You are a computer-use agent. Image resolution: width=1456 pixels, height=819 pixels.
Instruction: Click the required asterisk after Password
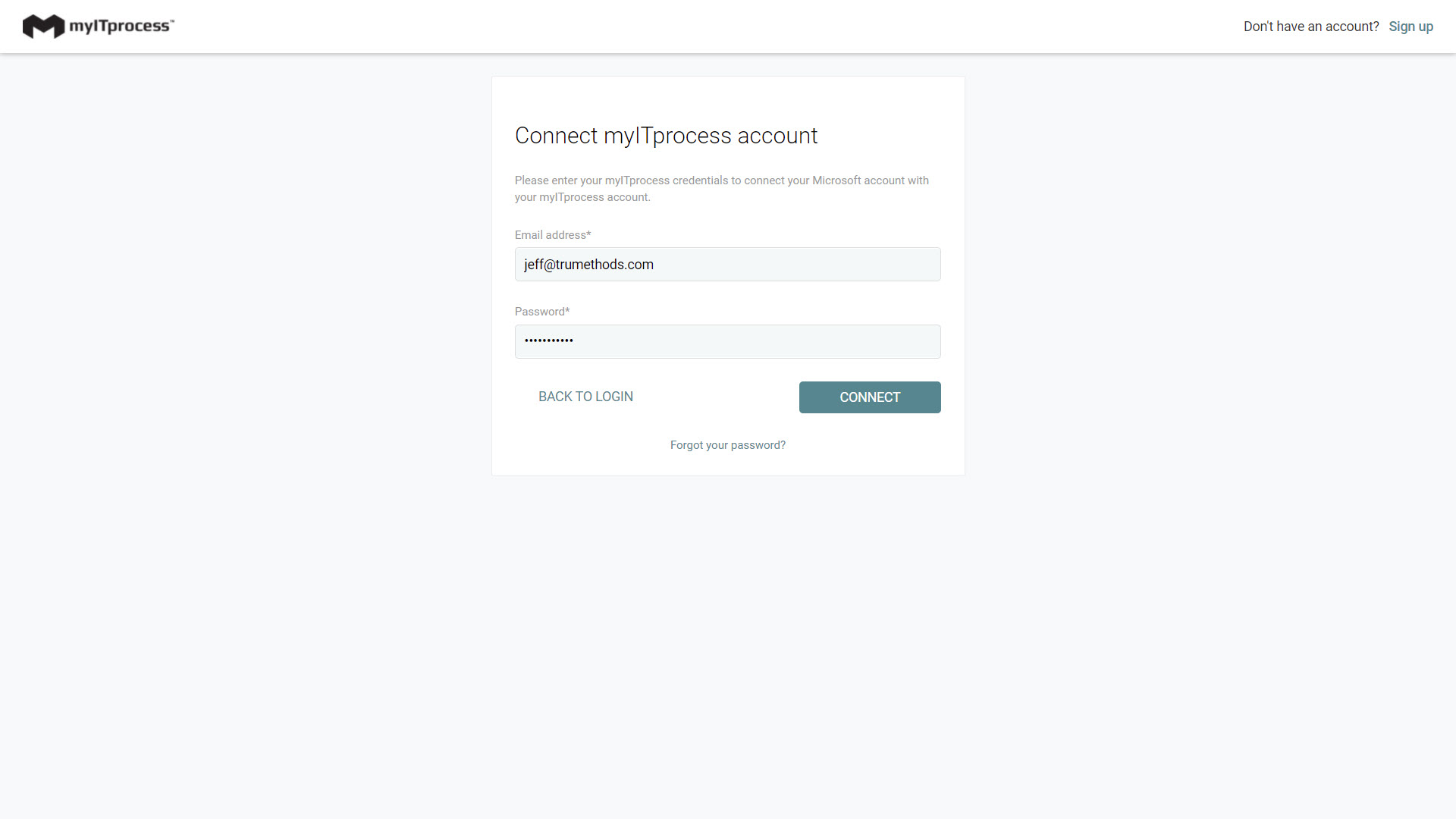567,311
